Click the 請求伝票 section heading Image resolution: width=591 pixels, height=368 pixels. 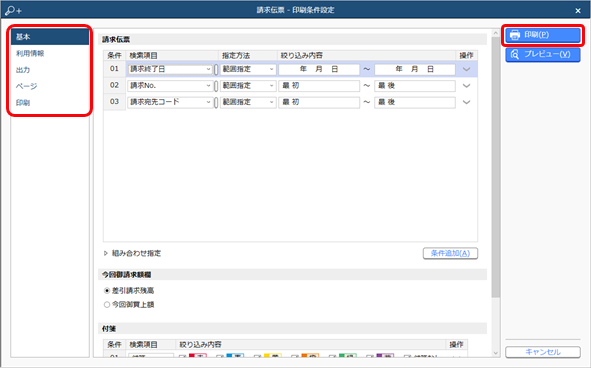[116, 39]
